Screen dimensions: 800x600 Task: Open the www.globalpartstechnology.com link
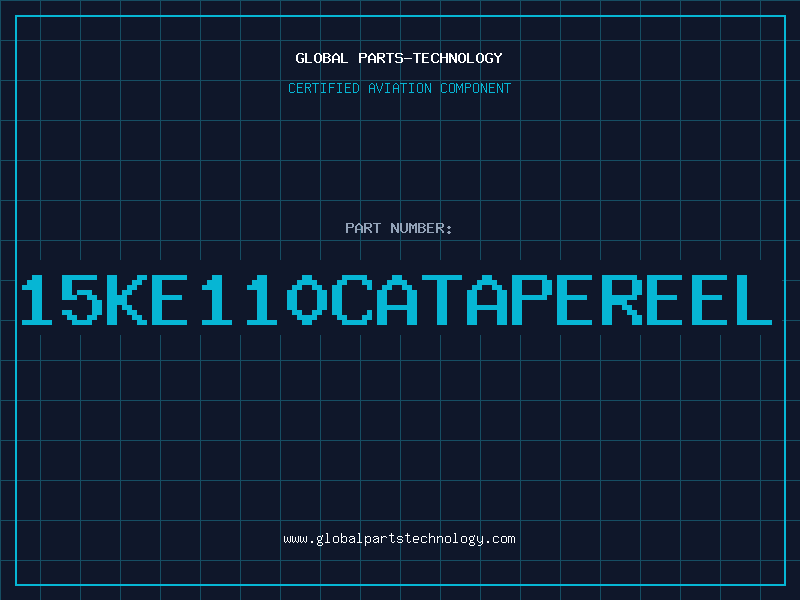point(399,539)
